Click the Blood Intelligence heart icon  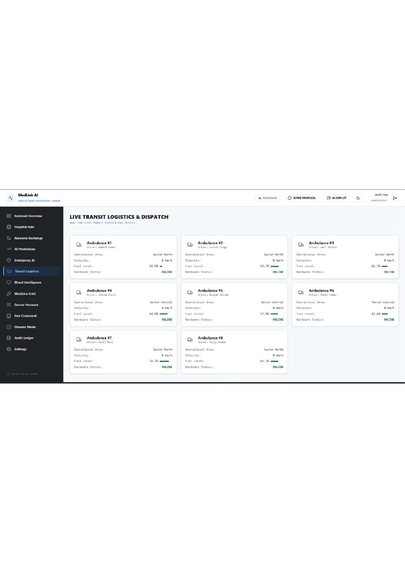(9, 282)
